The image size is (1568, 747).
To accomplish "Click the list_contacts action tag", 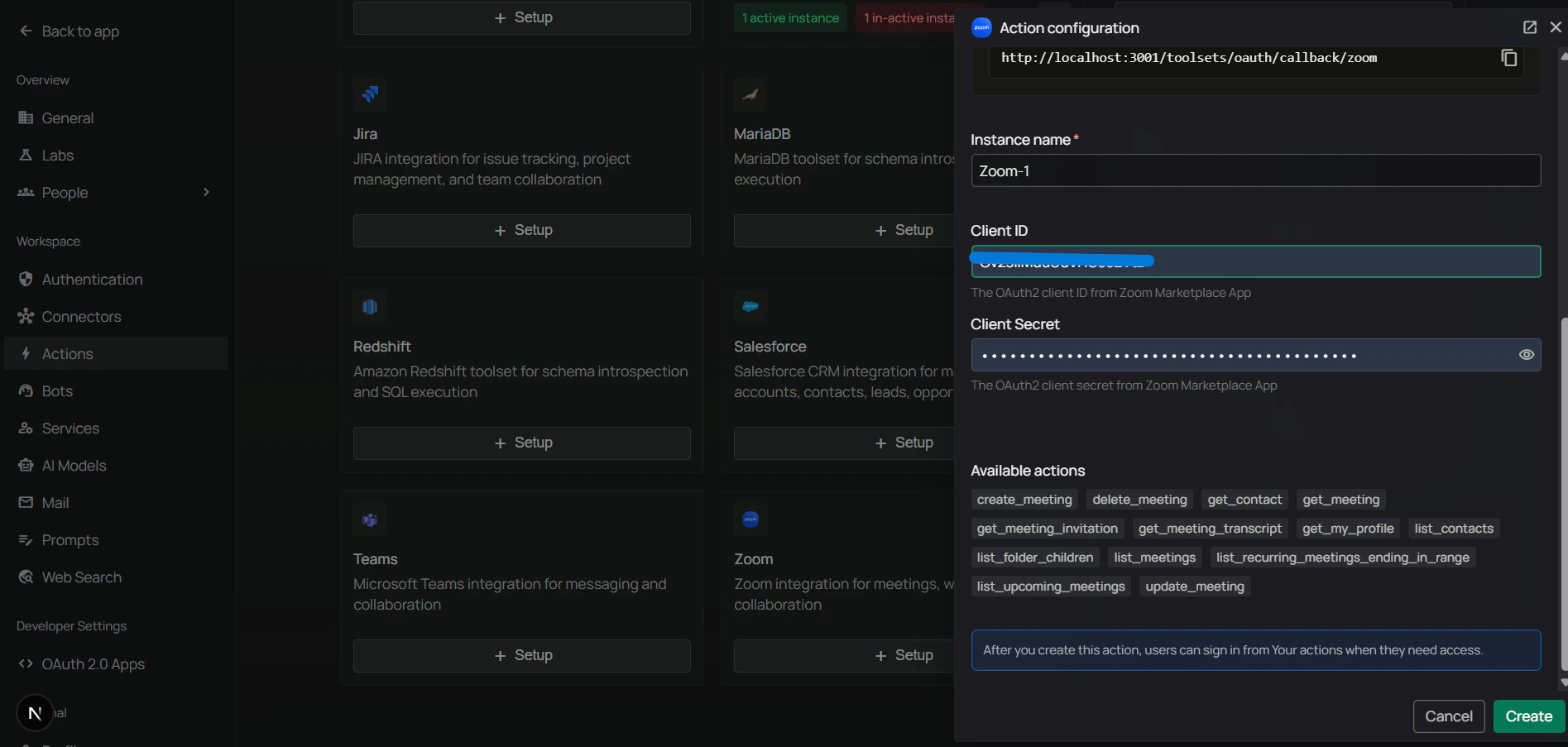I will click(1454, 529).
